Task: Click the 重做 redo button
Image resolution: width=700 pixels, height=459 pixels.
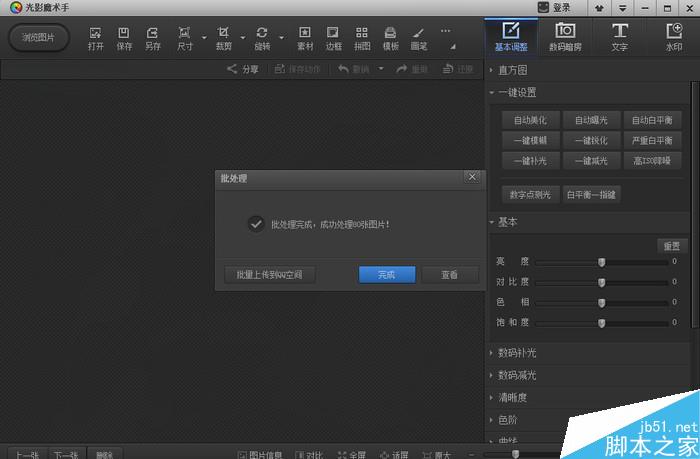Action: point(412,69)
